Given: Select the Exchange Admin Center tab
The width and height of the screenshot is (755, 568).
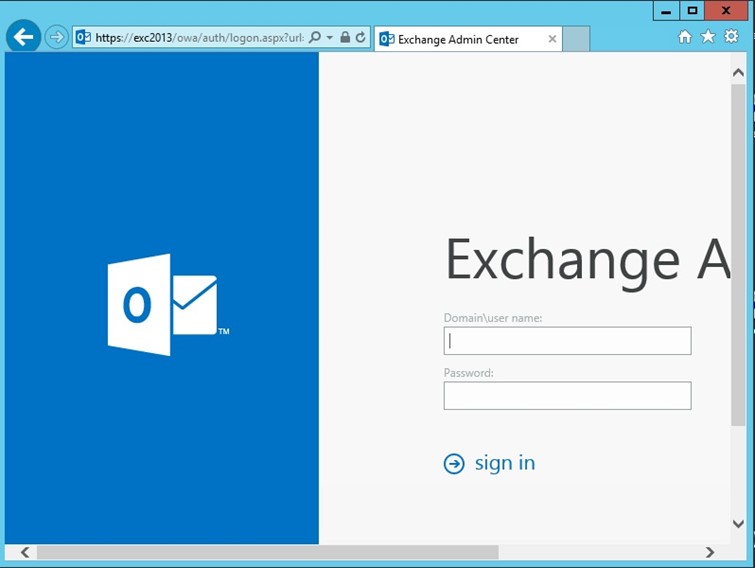Looking at the screenshot, I should pyautogui.click(x=468, y=39).
